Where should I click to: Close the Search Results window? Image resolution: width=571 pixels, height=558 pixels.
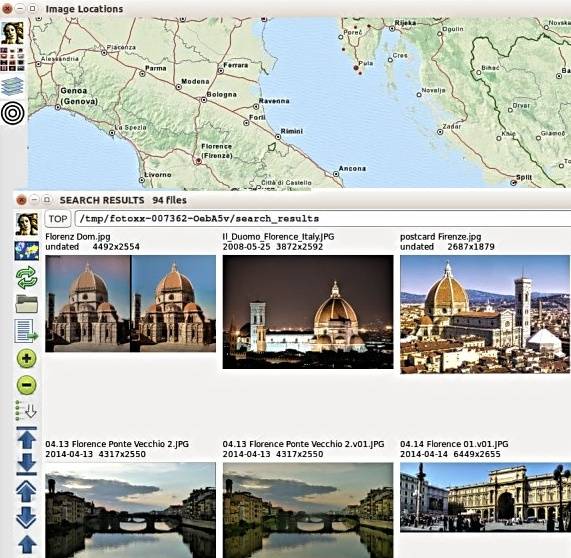pos(21,200)
